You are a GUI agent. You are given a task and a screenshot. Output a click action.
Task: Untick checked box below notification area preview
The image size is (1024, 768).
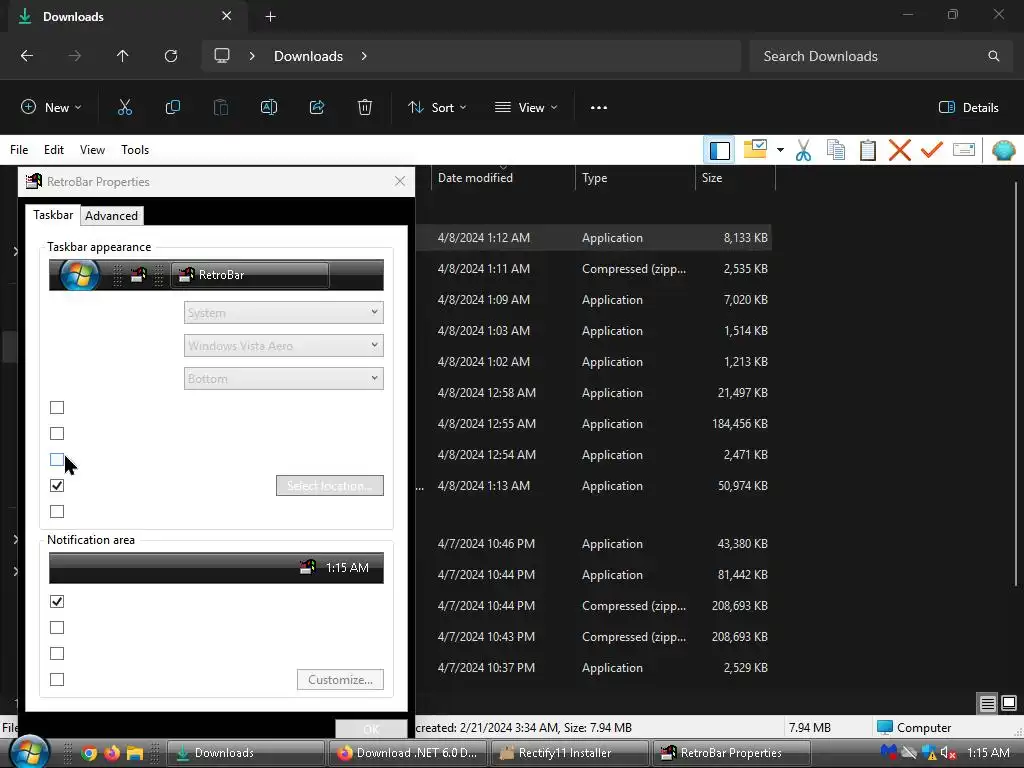point(57,601)
